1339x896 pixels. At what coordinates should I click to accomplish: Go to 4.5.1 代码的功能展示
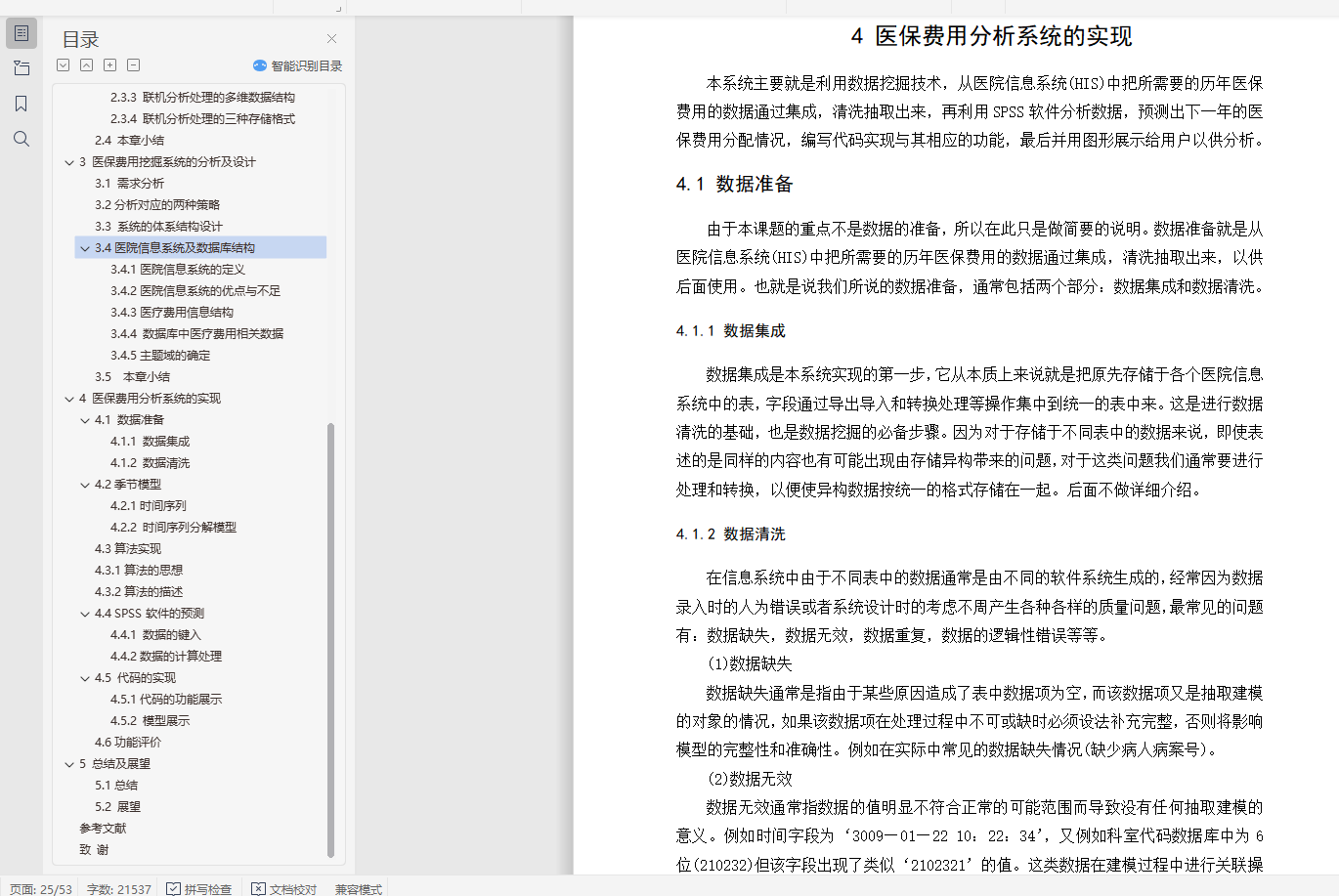(x=166, y=700)
